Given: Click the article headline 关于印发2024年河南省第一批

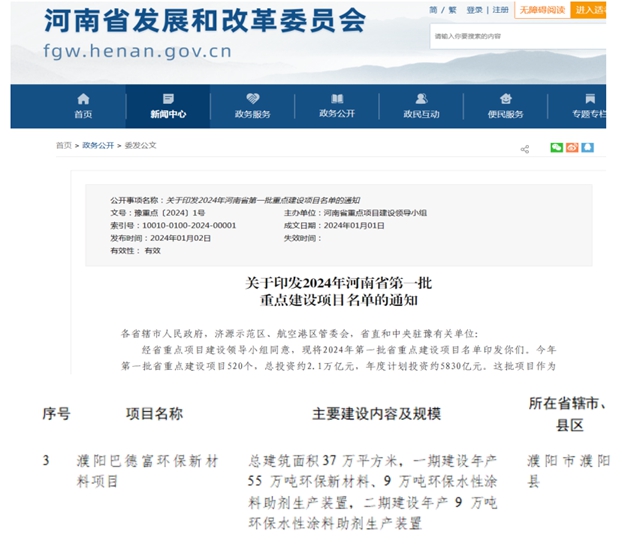Looking at the screenshot, I should coord(338,283).
